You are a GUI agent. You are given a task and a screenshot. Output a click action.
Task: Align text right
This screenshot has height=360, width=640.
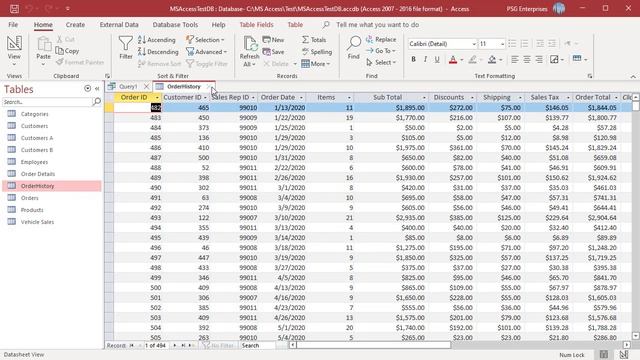tap(539, 60)
